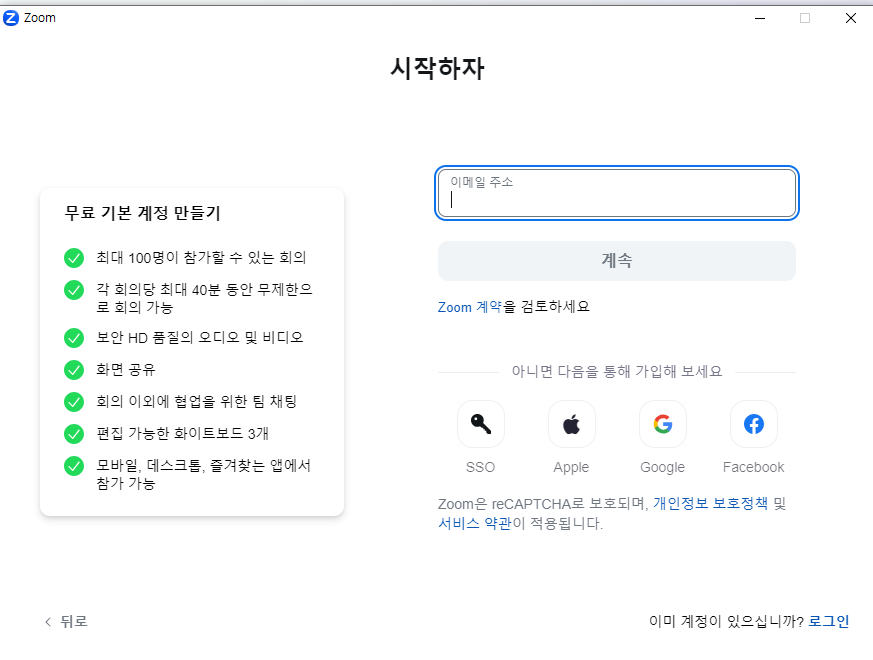Sign up with Google account
The image size is (873, 660).
point(662,423)
